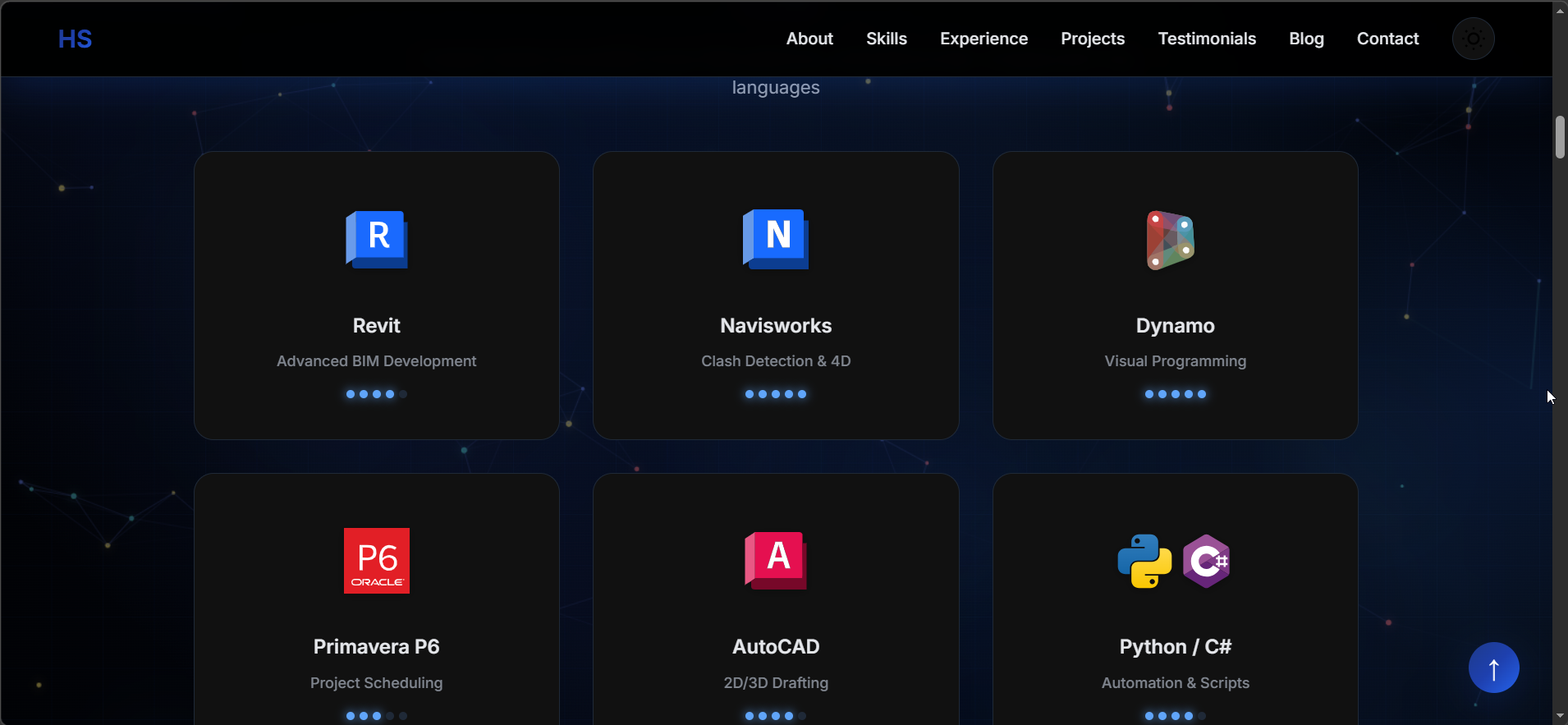The width and height of the screenshot is (1568, 725).
Task: Navigate to Experience in navbar
Action: point(983,39)
